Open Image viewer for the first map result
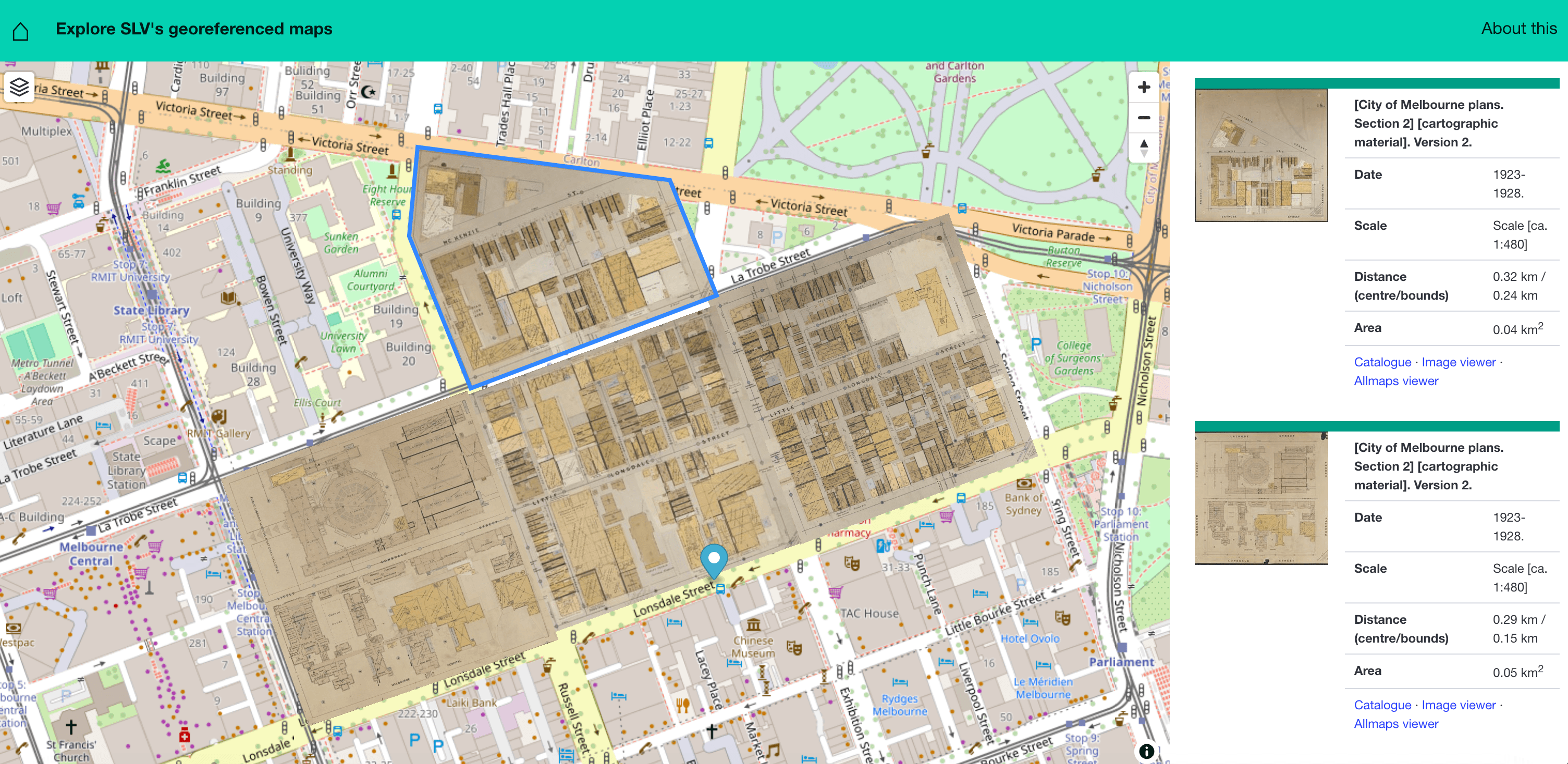Viewport: 1568px width, 764px height. click(1458, 362)
